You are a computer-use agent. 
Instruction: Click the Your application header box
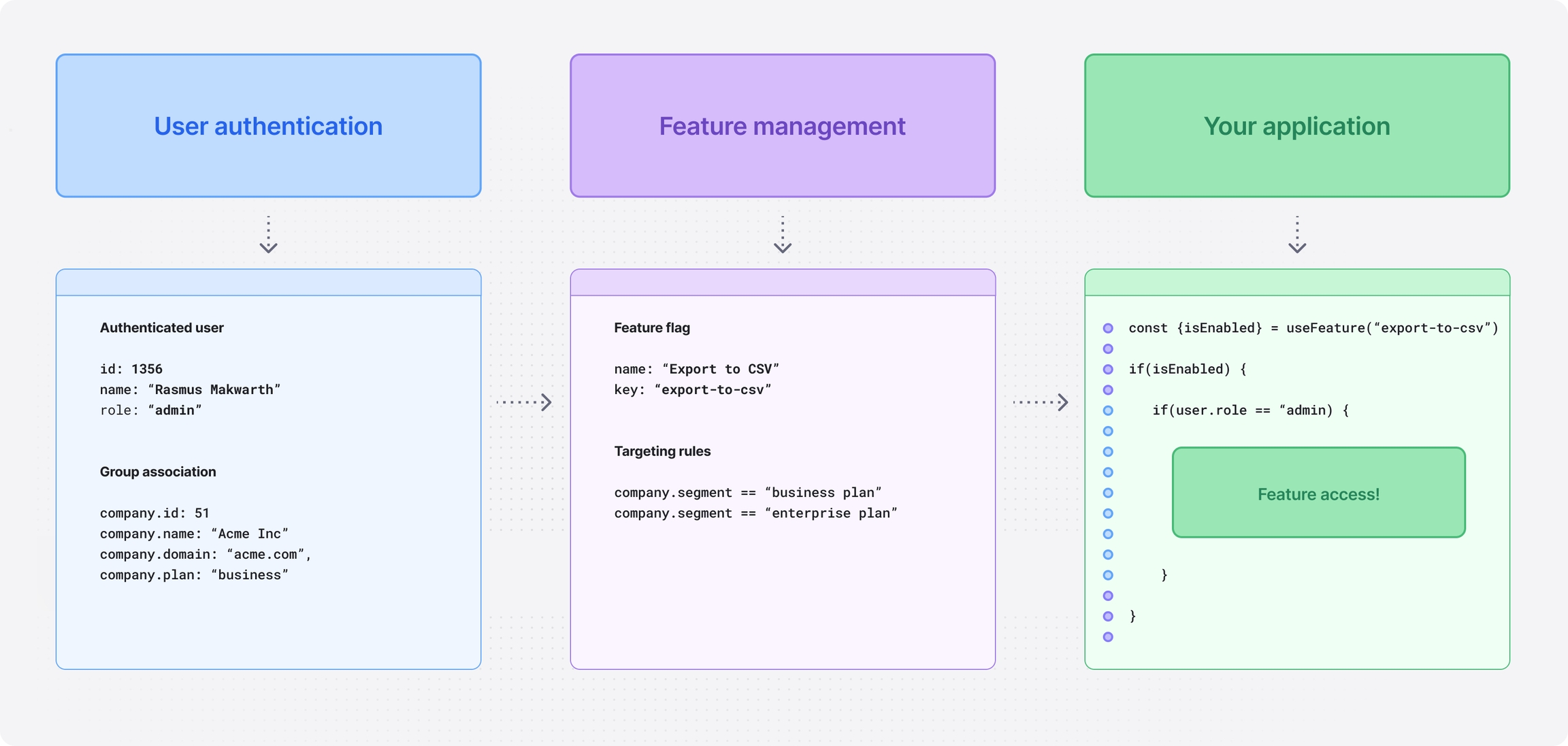[x=1296, y=126]
